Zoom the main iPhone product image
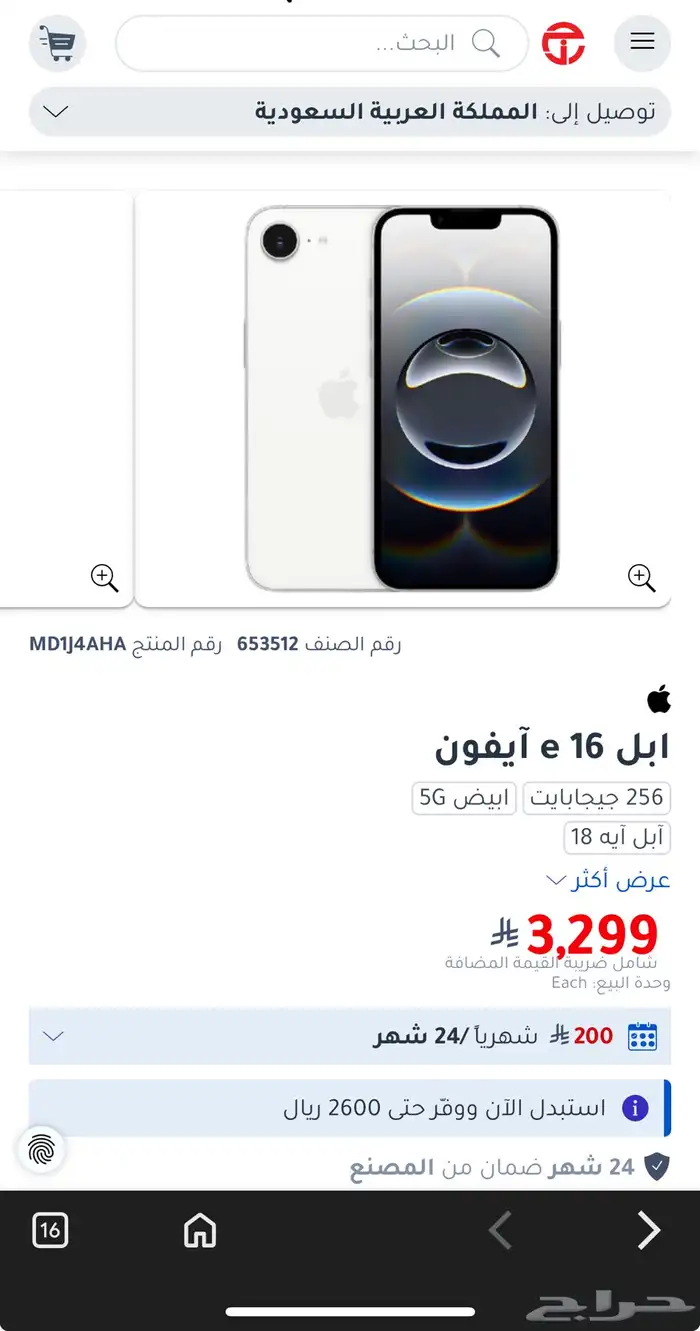Screen dimensions: 700x1331 tap(641, 578)
